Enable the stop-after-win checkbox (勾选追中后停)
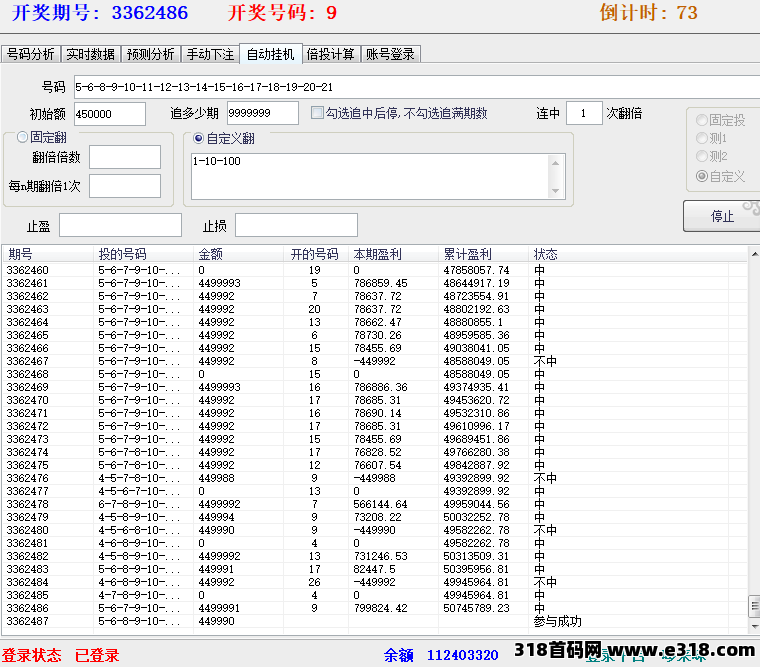The image size is (760, 667). (x=318, y=113)
